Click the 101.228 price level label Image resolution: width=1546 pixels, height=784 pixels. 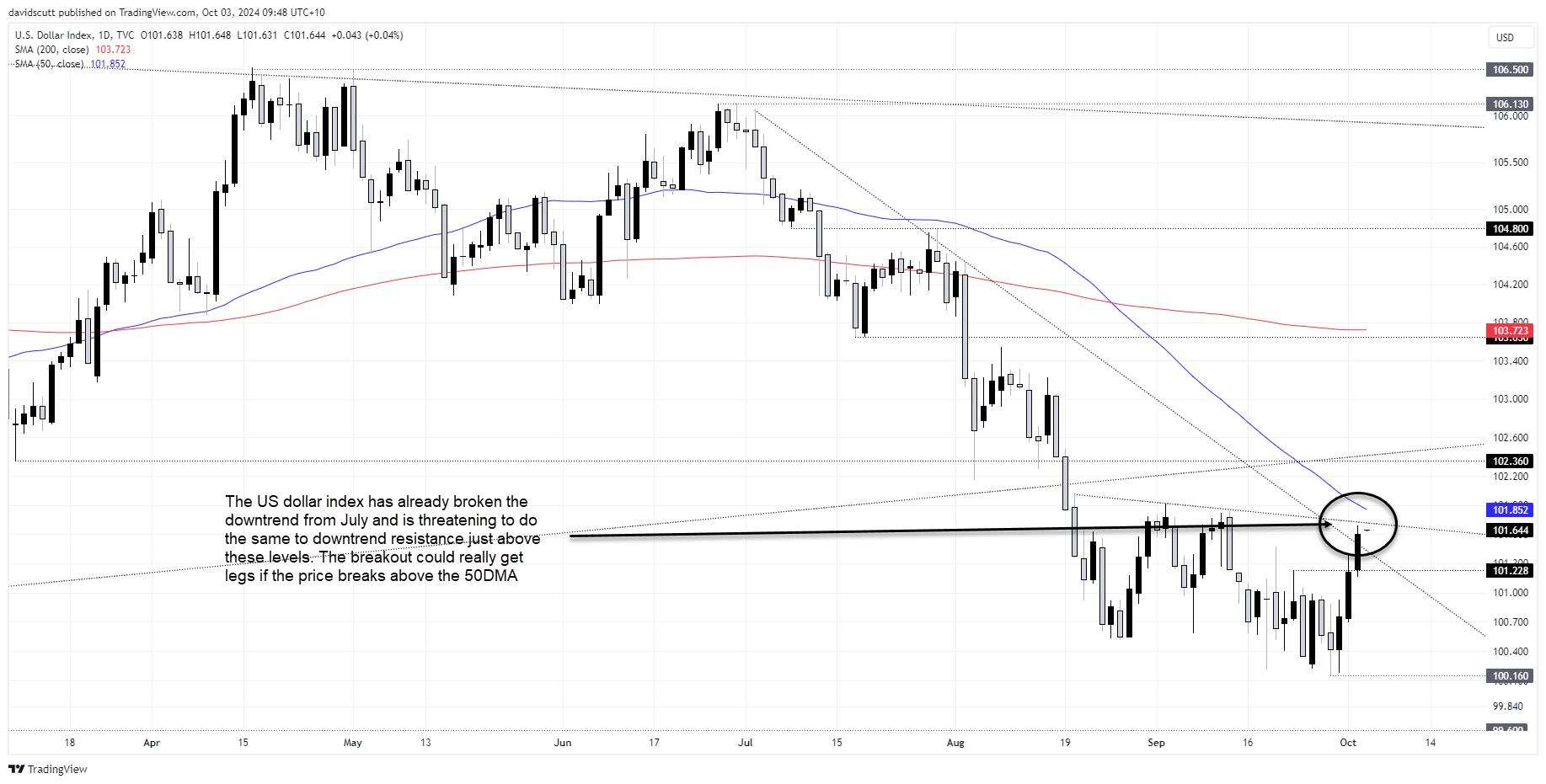click(1510, 570)
